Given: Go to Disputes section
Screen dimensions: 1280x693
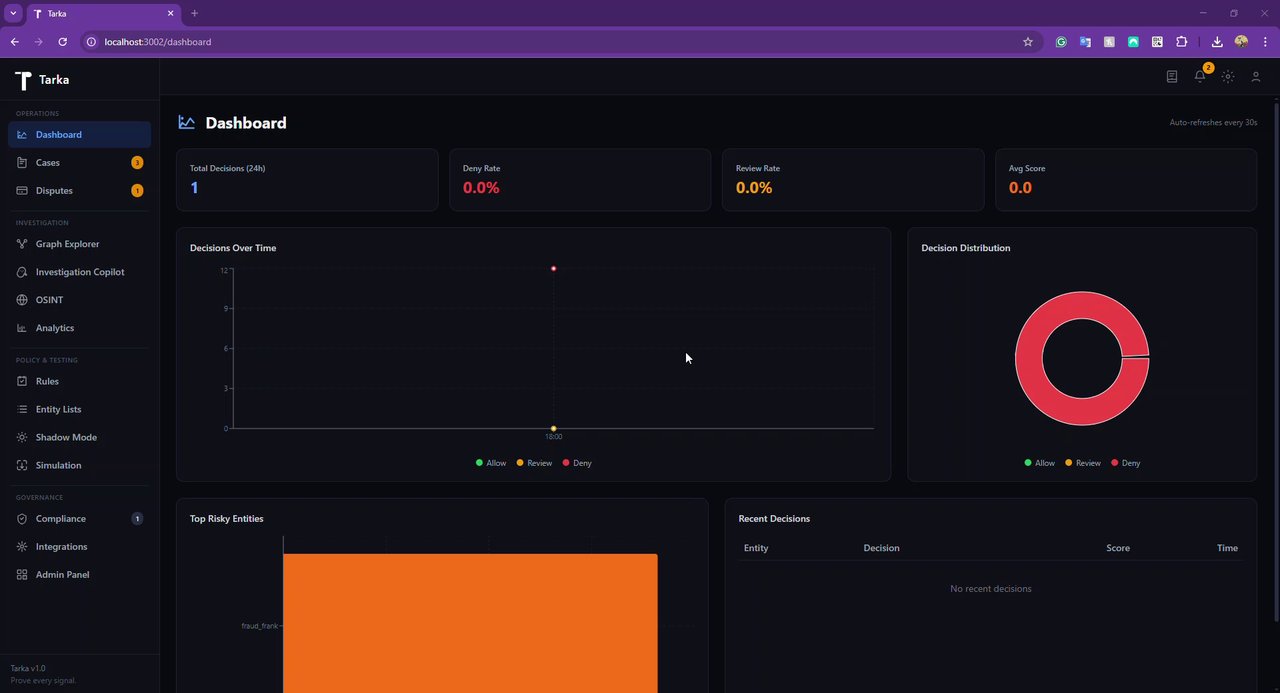Looking at the screenshot, I should [x=79, y=190].
